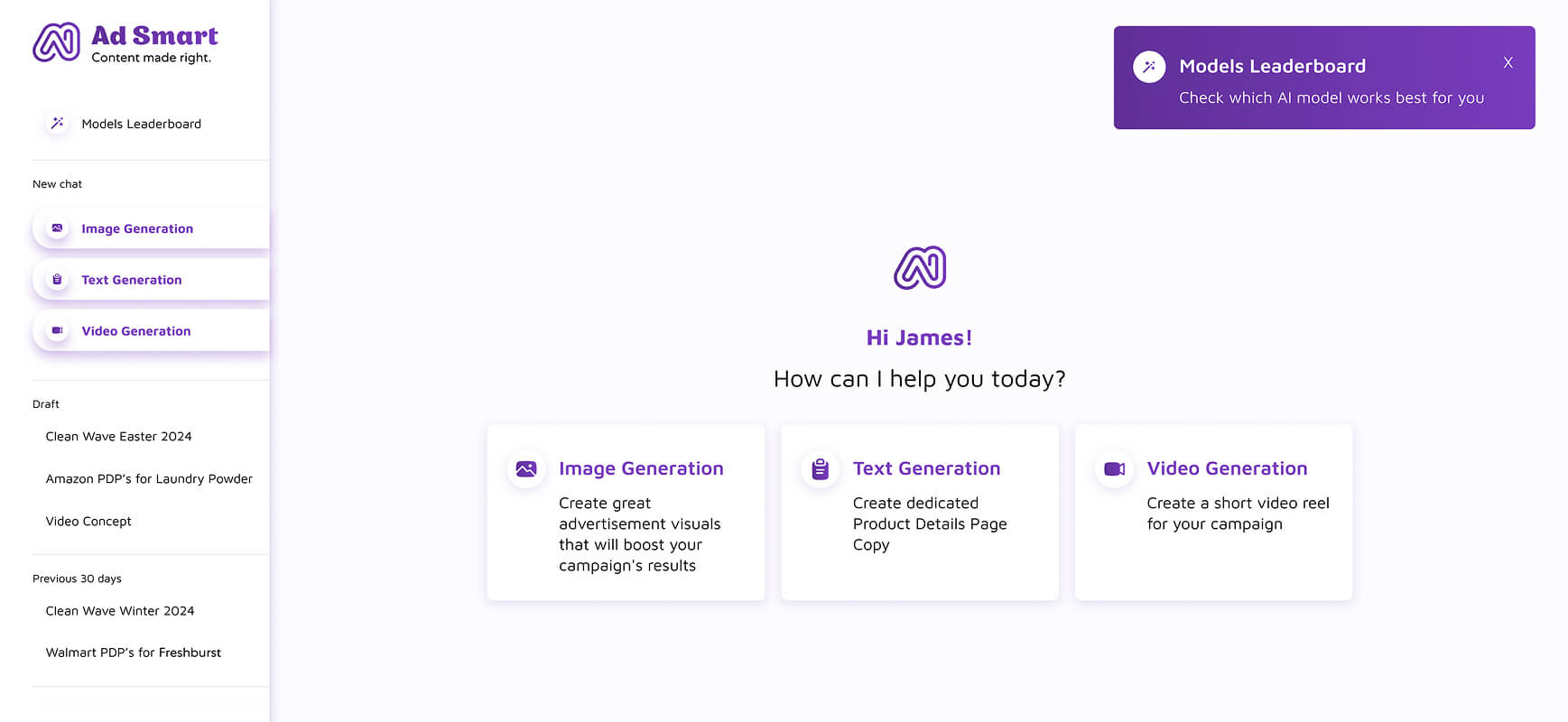
Task: Dismiss the Models Leaderboard banner with X
Action: point(1508,62)
